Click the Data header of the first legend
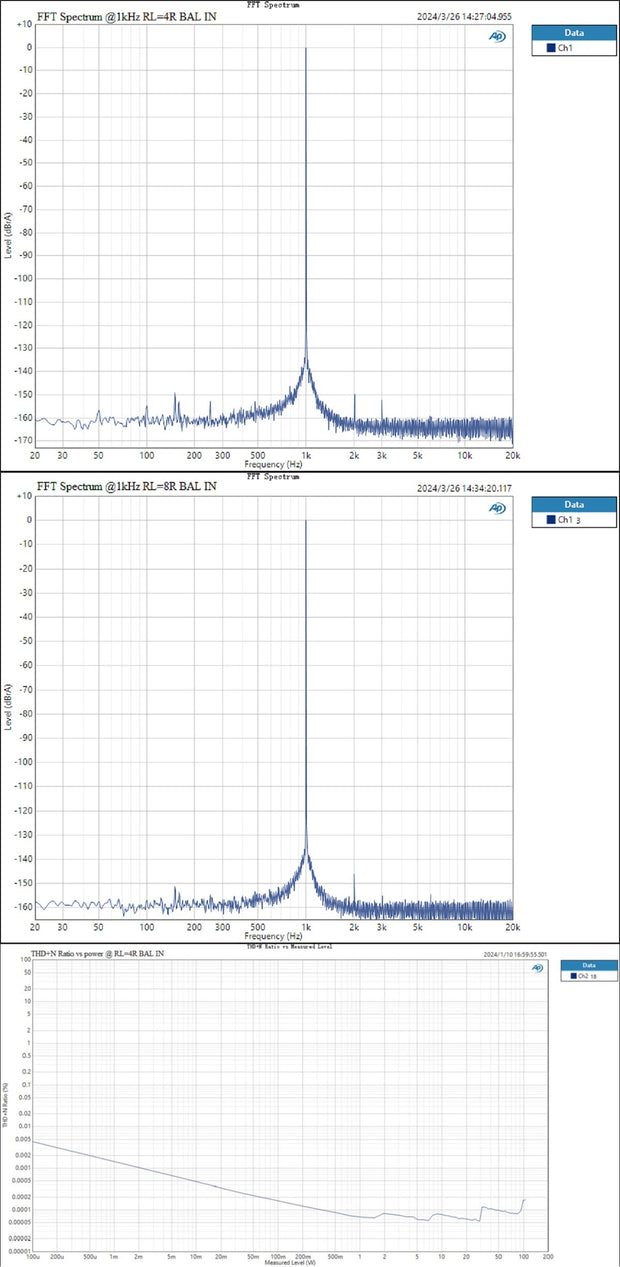Viewport: 620px width, 1267px height. (573, 31)
